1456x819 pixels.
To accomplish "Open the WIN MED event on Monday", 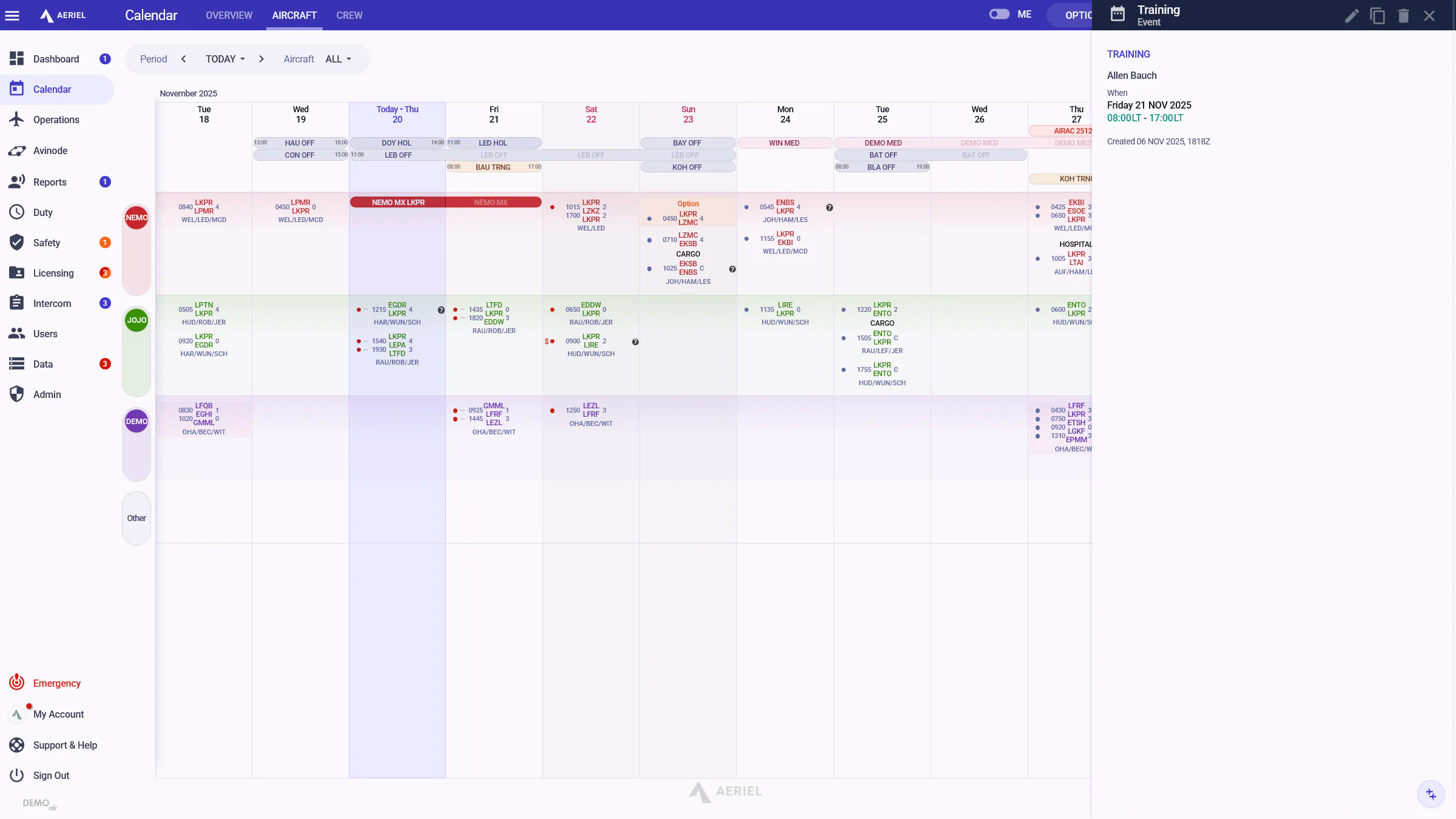I will tap(784, 143).
